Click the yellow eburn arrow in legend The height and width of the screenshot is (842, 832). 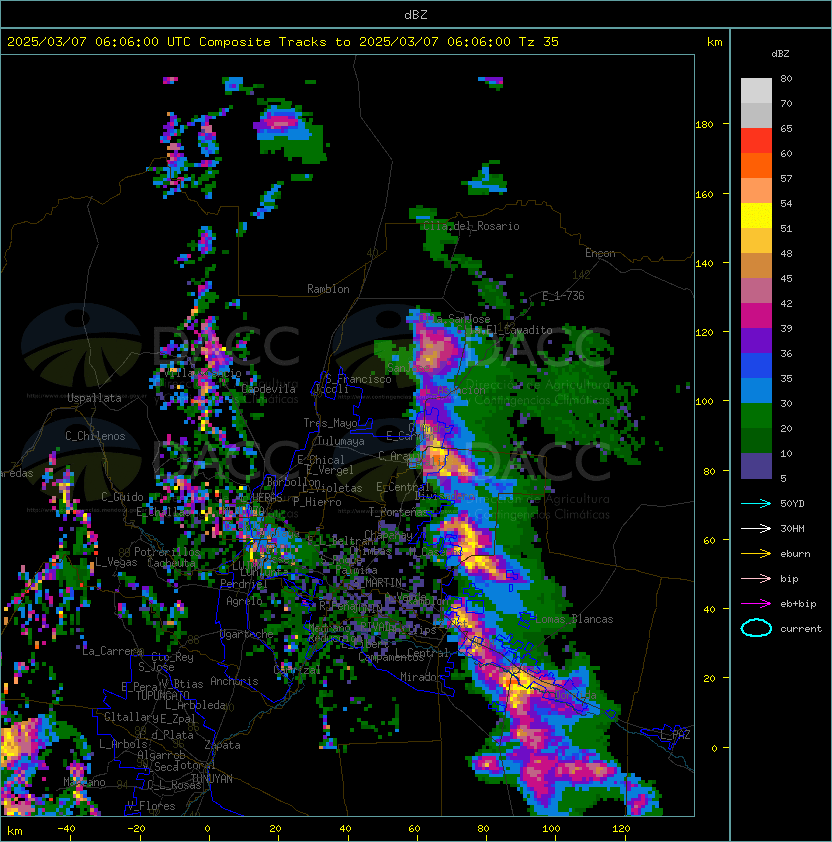point(756,554)
